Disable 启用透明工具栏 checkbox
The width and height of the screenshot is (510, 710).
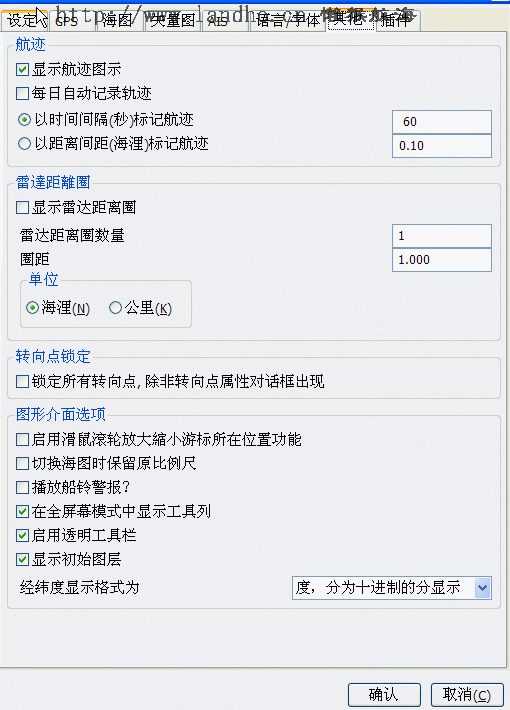click(x=22, y=536)
